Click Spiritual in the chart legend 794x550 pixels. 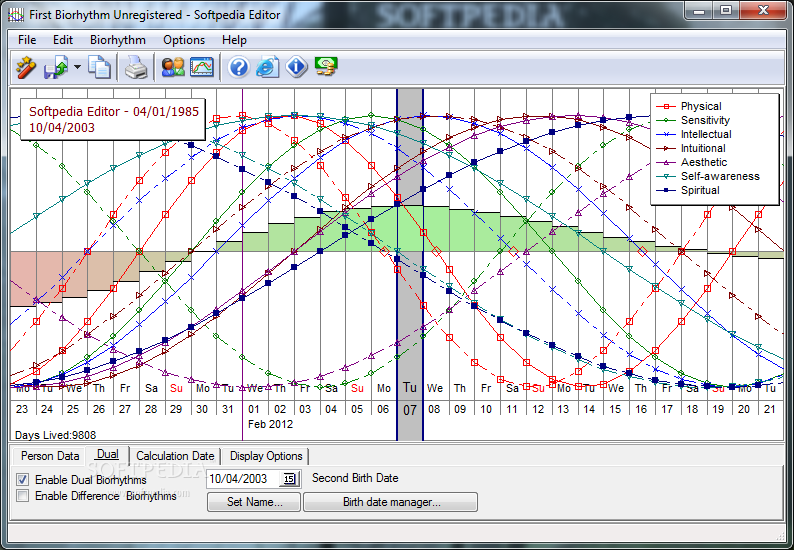[700, 190]
